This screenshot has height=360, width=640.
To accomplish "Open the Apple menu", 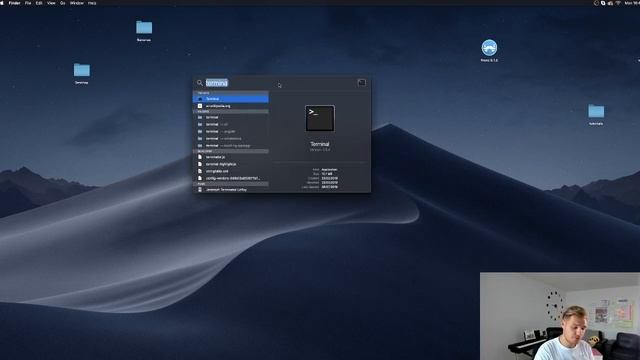I will coord(2,3).
